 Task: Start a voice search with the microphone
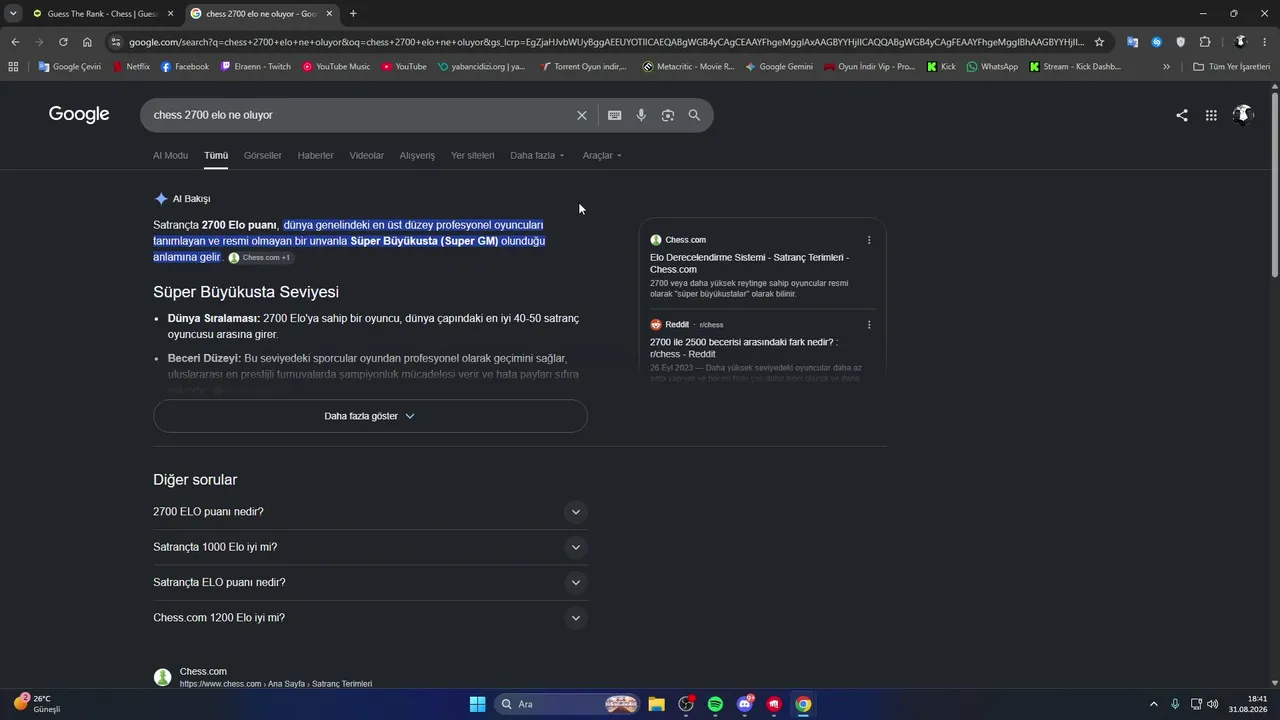point(641,115)
